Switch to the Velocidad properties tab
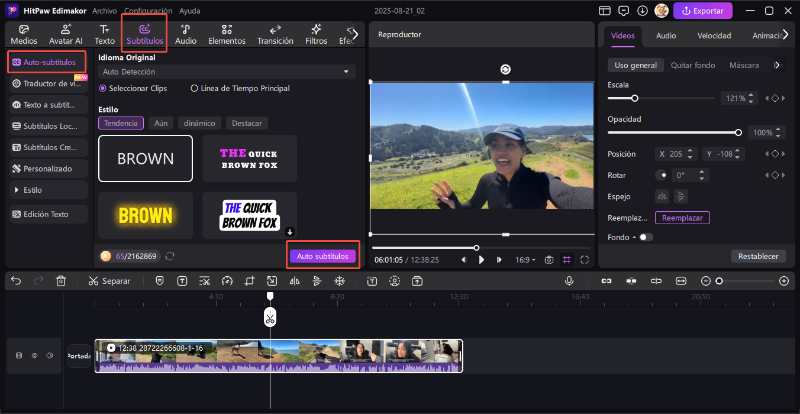 coord(714,36)
